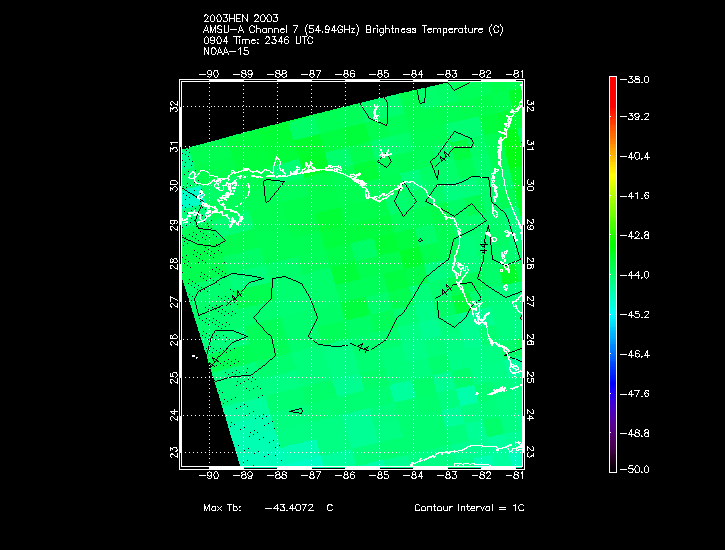725x550 pixels.
Task: Click the "23" latitude label on left axis
Action: [x=174, y=452]
